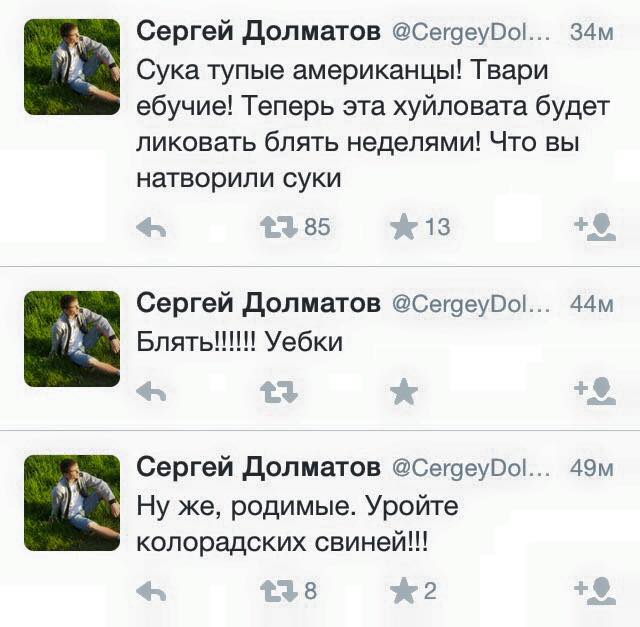
Task: Retweet the tweet showing 85 retweets
Action: pyautogui.click(x=276, y=228)
